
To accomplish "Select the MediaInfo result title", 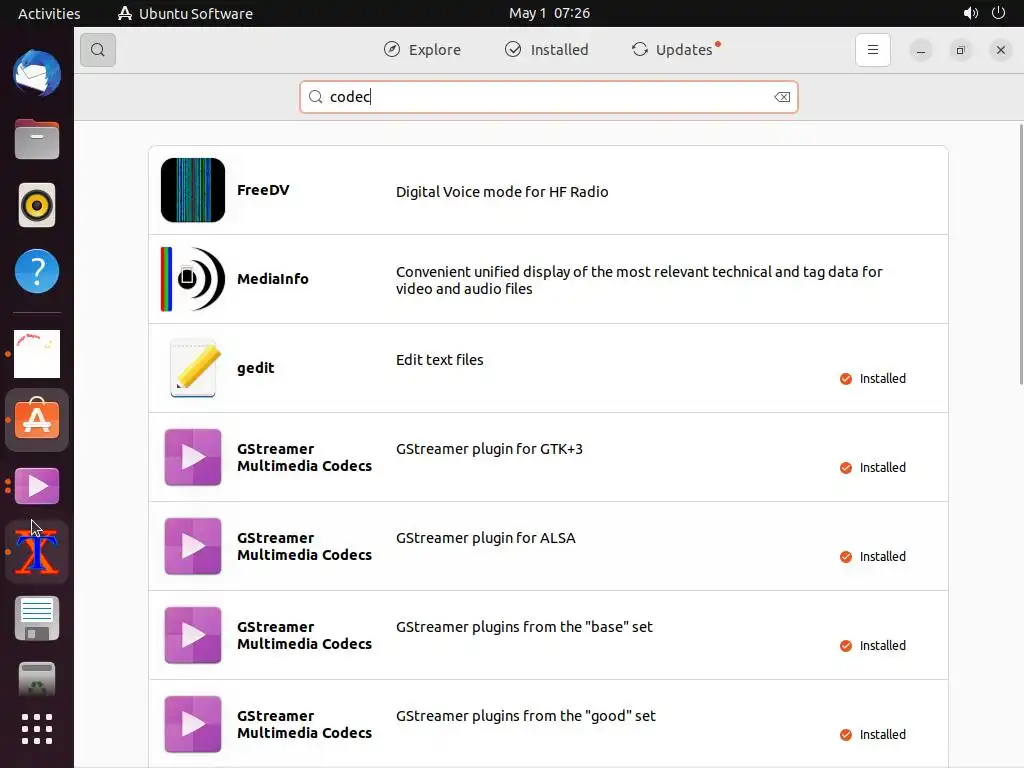I will click(272, 279).
